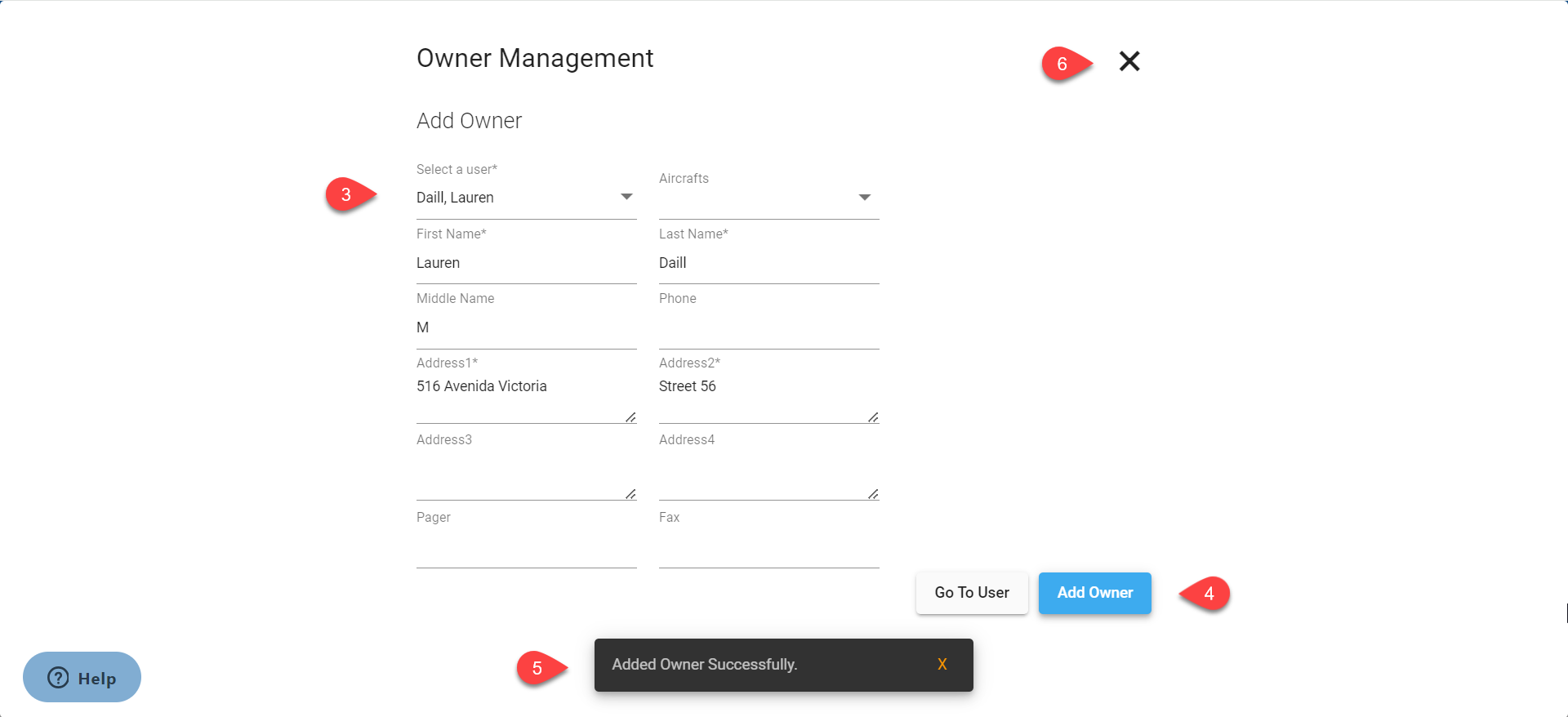Focus the Pager input field

[525, 549]
